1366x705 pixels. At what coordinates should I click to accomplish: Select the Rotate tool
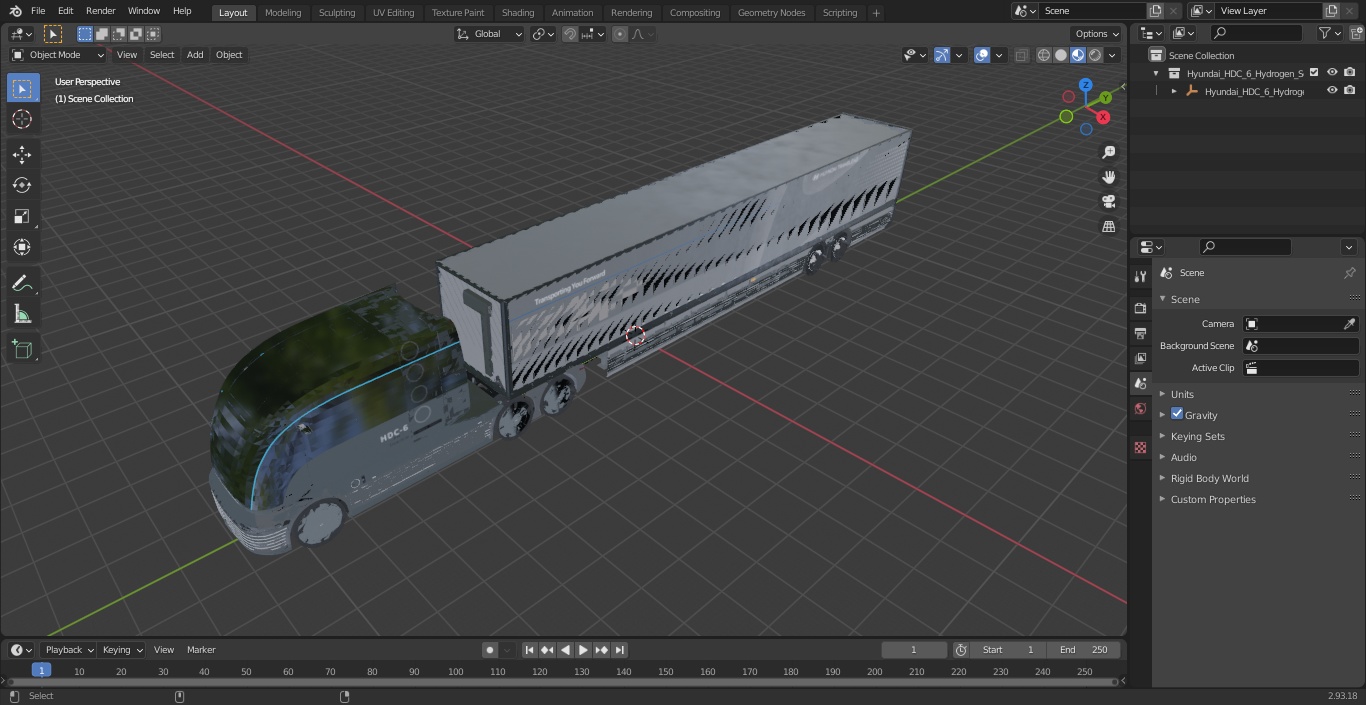click(22, 185)
